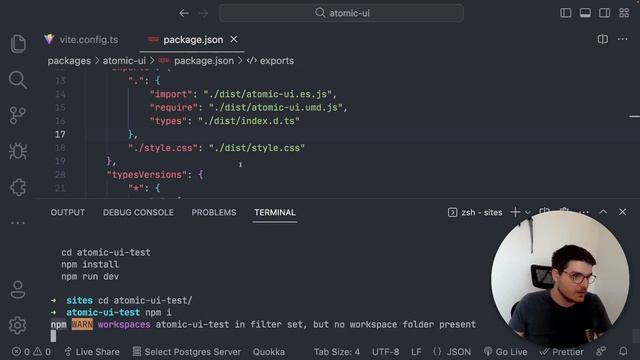Viewport: 640px width, 360px height.
Task: Click Select Postgres Server status item
Action: (187, 352)
